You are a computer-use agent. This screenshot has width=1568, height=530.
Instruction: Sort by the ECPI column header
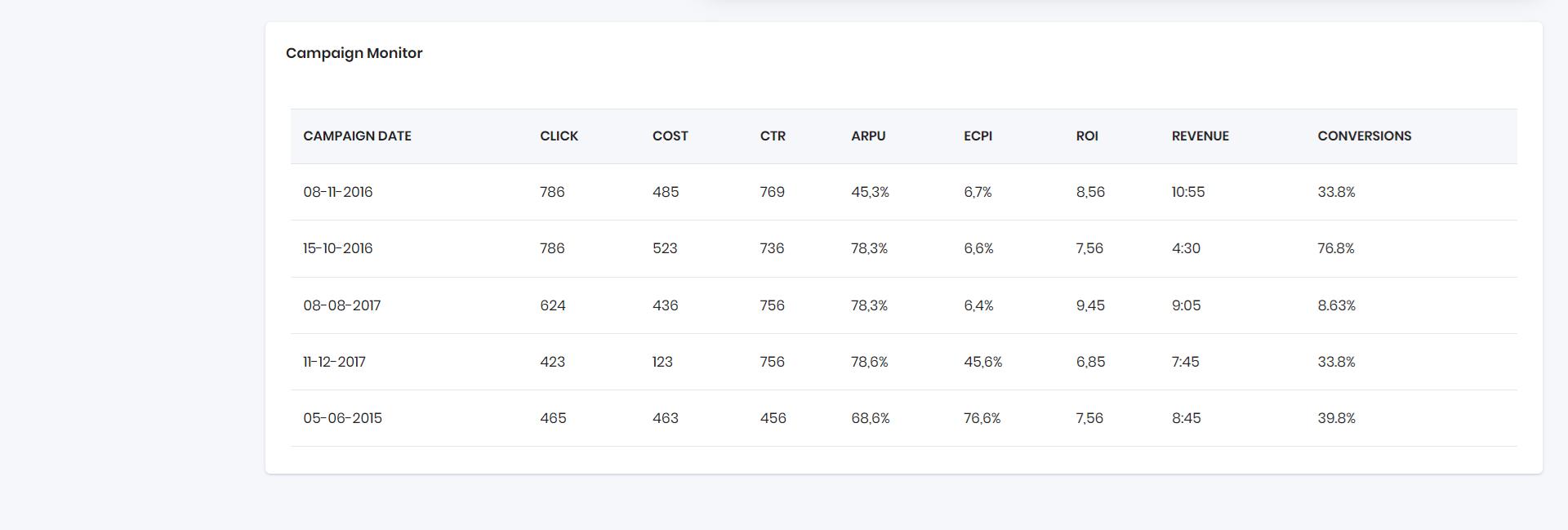pos(978,136)
